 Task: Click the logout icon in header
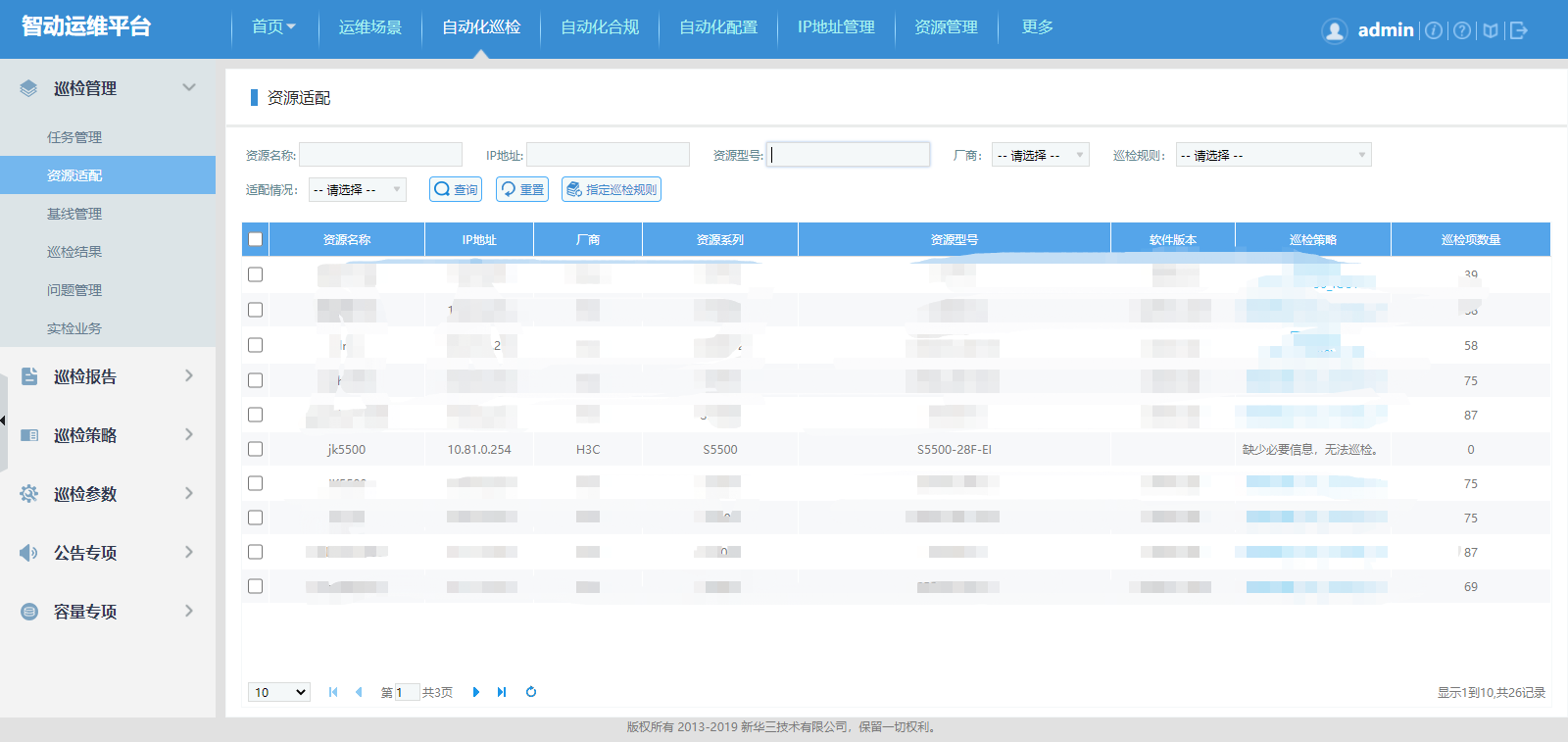(1519, 30)
